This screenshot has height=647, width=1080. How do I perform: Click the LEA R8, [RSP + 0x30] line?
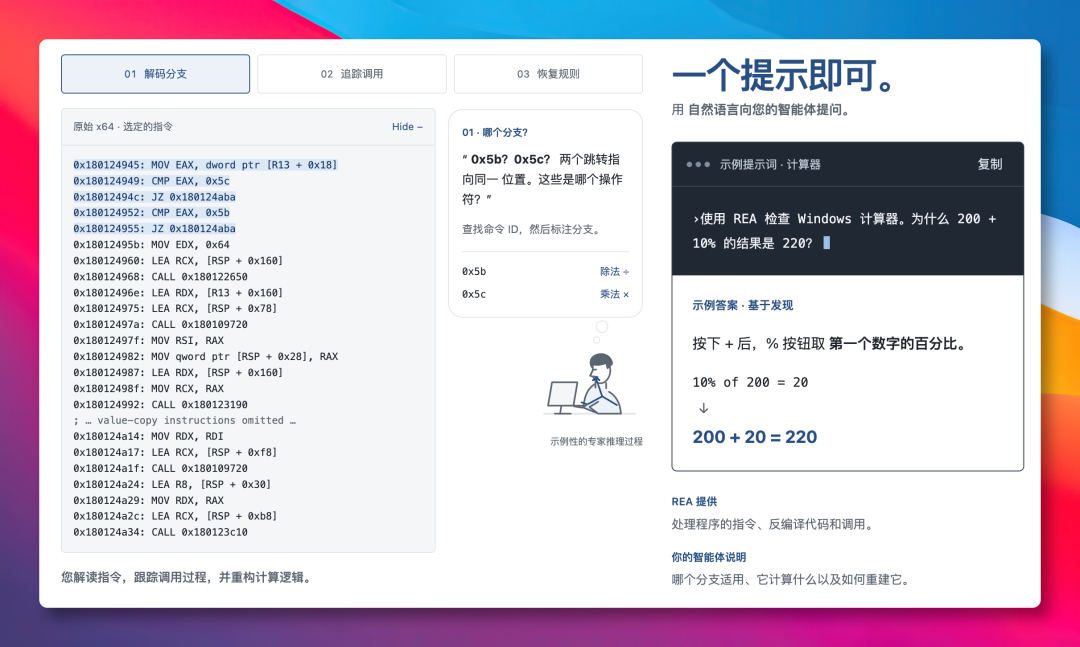(x=172, y=484)
